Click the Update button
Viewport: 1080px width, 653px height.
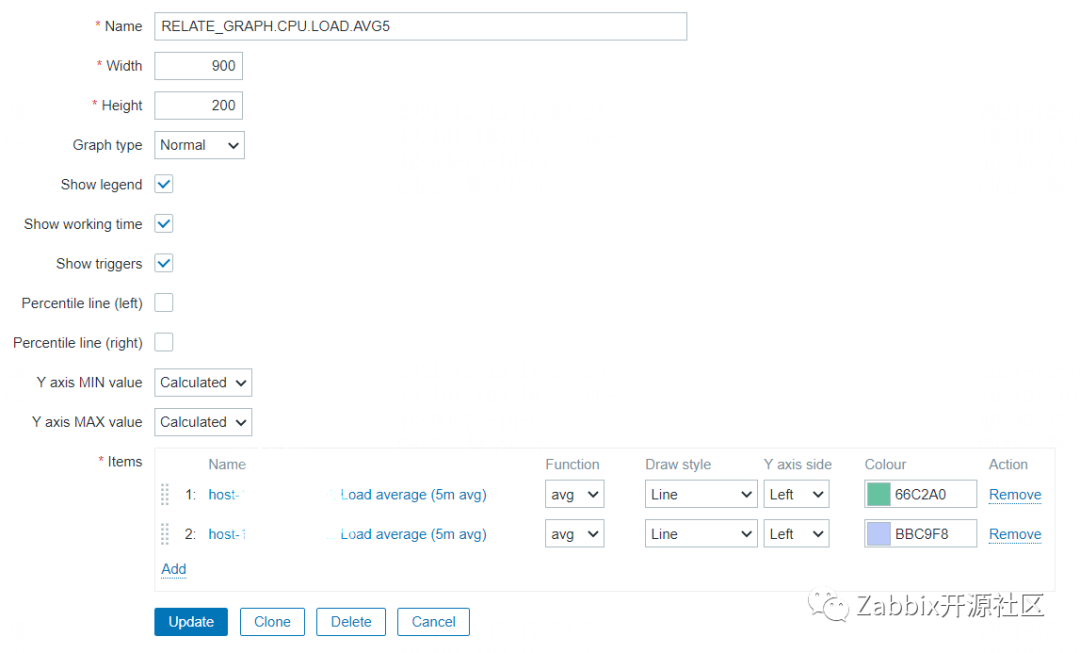[x=191, y=622]
